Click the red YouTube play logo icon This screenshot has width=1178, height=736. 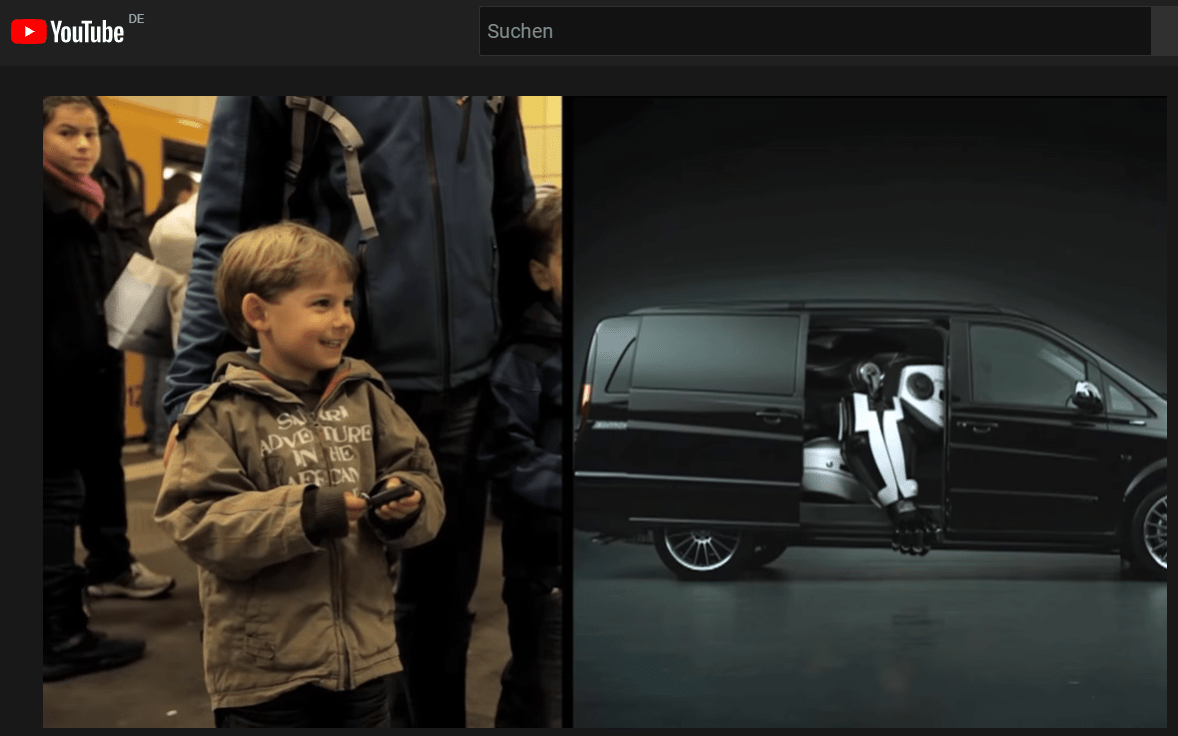tap(29, 32)
